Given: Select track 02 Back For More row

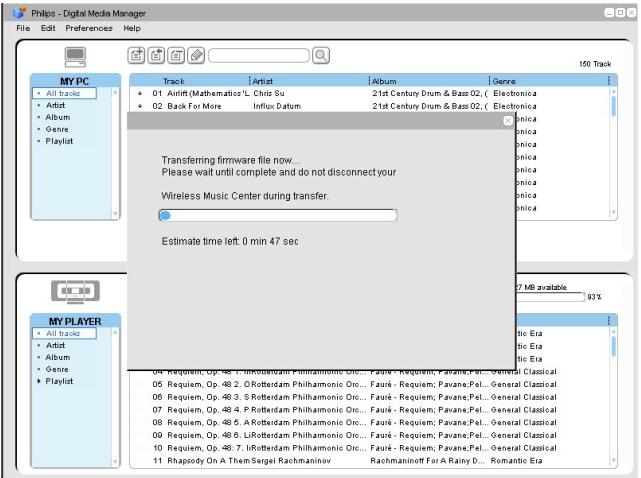Looking at the screenshot, I should coord(370,106).
